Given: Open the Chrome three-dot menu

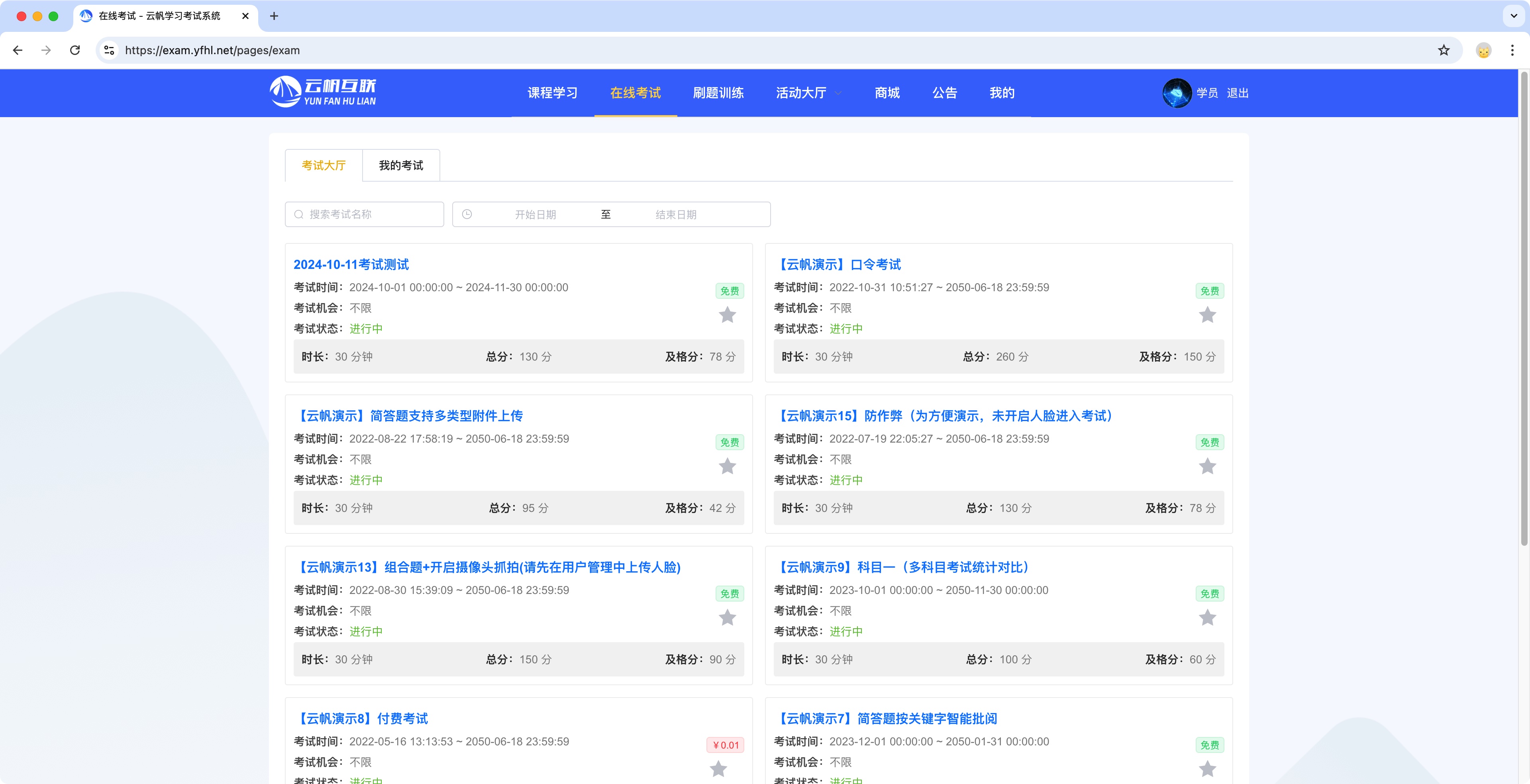Looking at the screenshot, I should point(1512,51).
